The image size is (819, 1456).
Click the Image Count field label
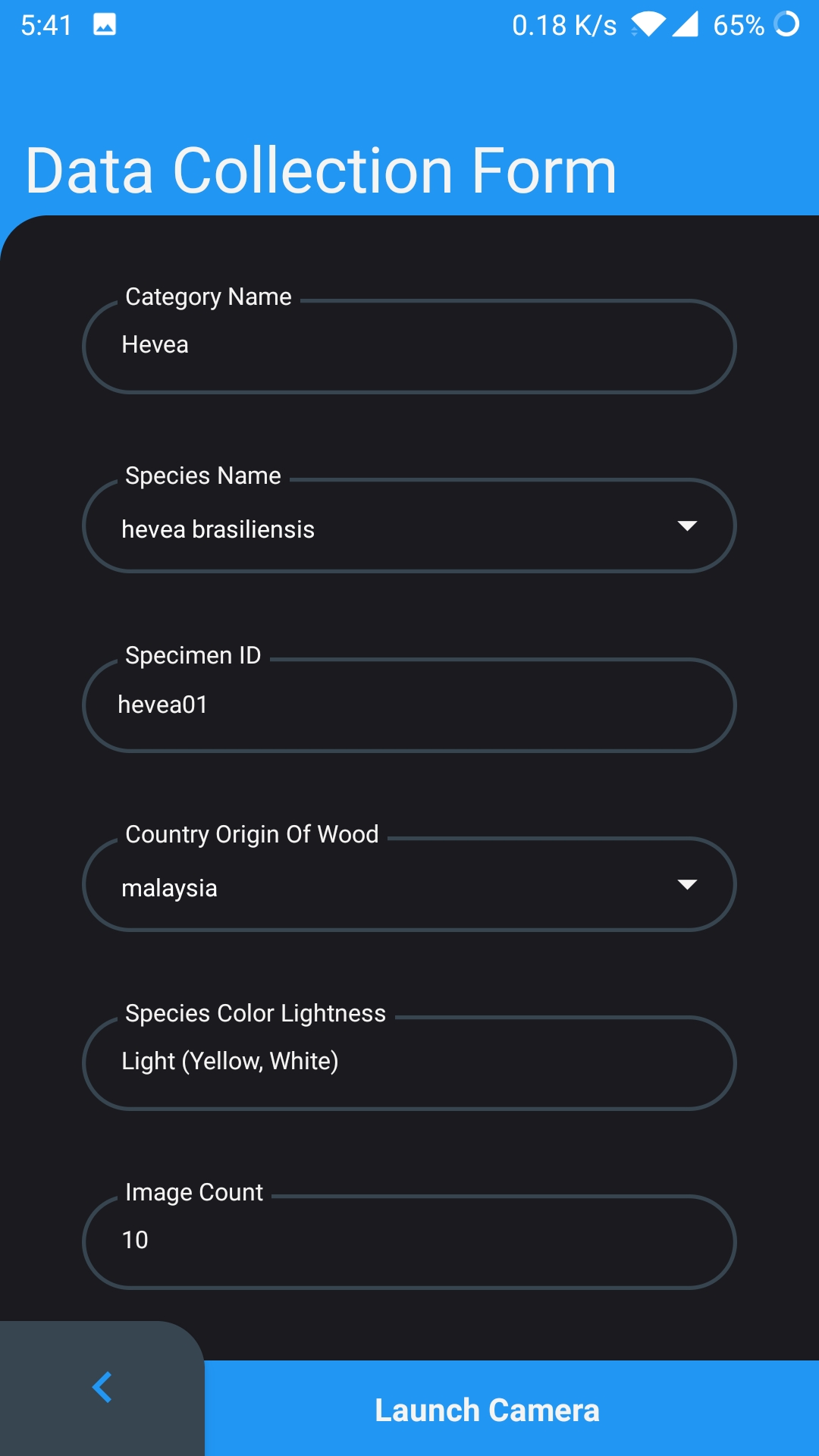[x=194, y=1192]
